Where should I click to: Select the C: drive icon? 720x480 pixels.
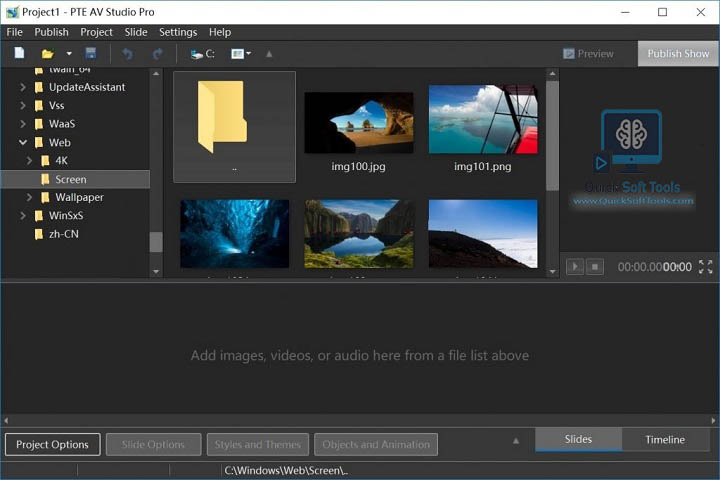tap(203, 54)
